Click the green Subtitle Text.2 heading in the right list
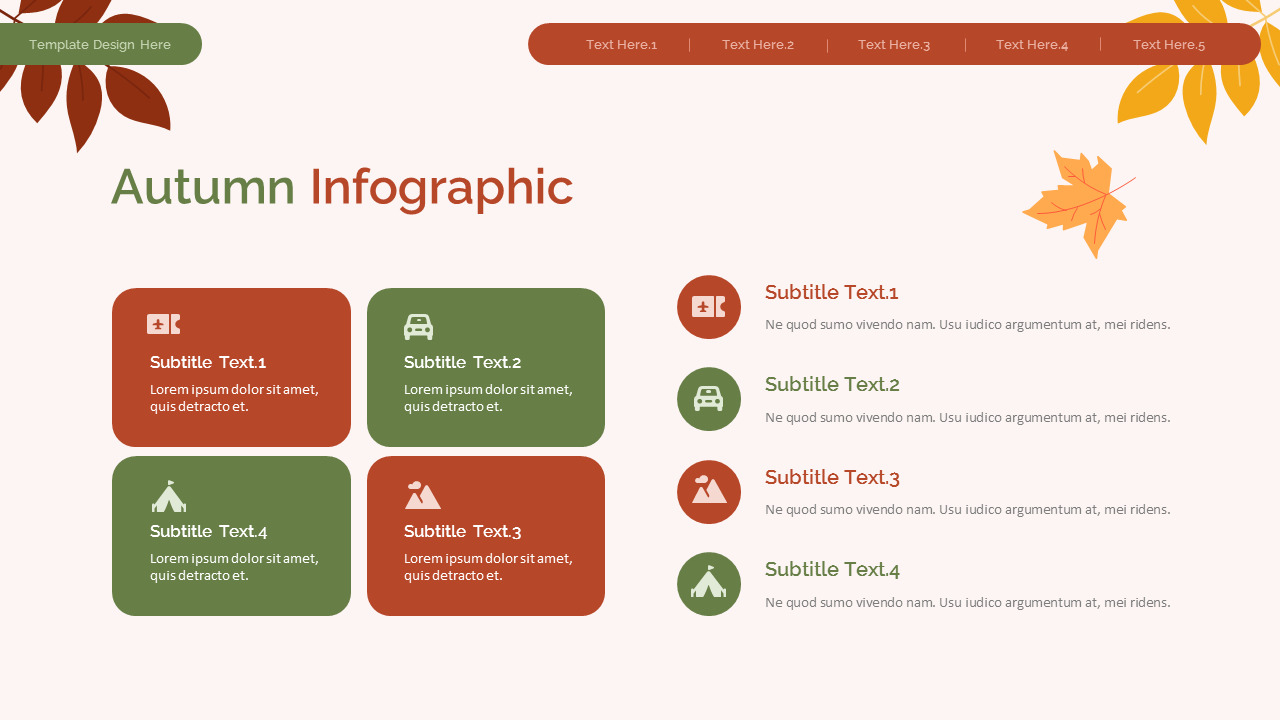 click(832, 384)
